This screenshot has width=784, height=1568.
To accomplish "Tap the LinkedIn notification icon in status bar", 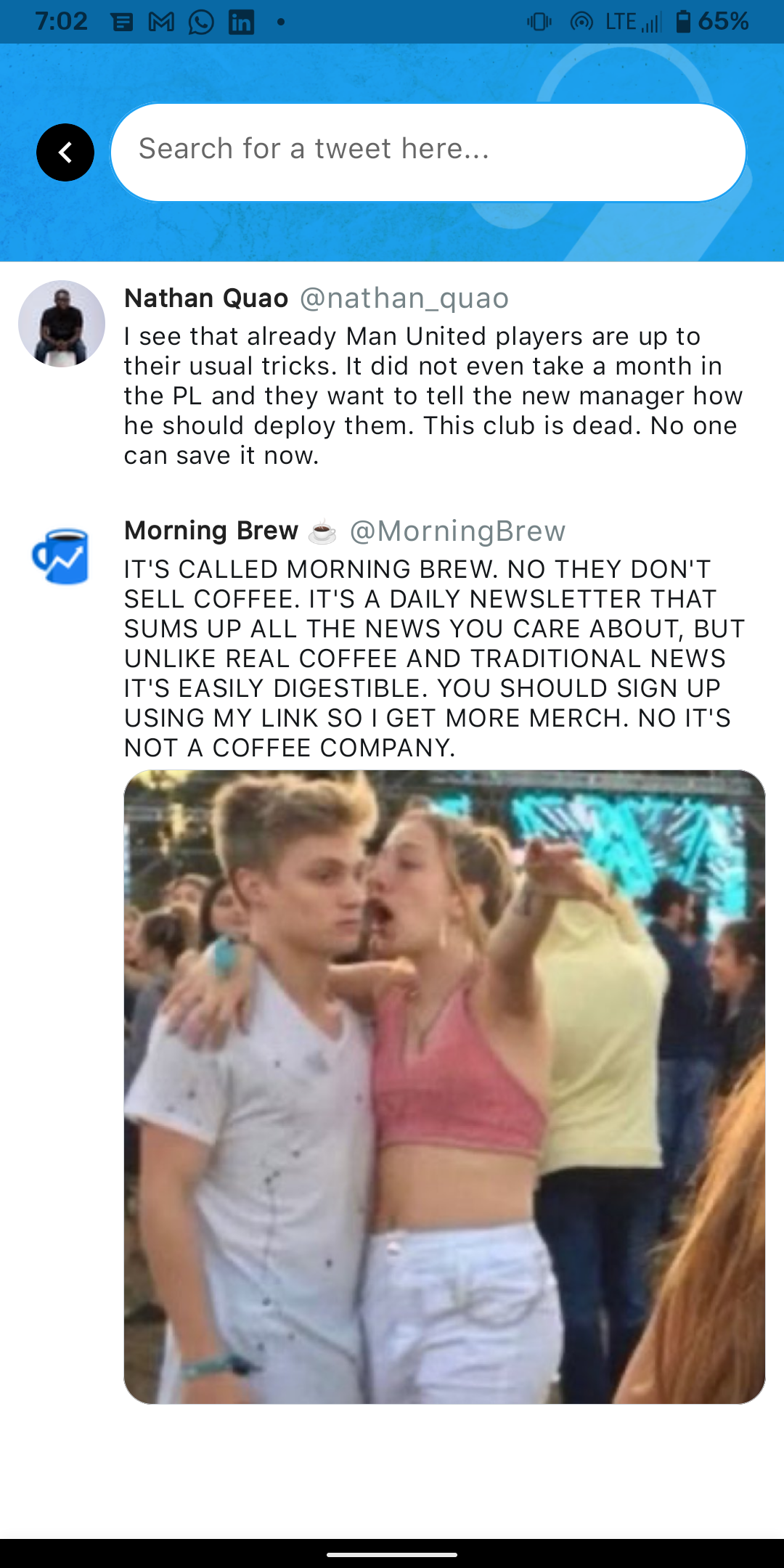I will tap(241, 23).
